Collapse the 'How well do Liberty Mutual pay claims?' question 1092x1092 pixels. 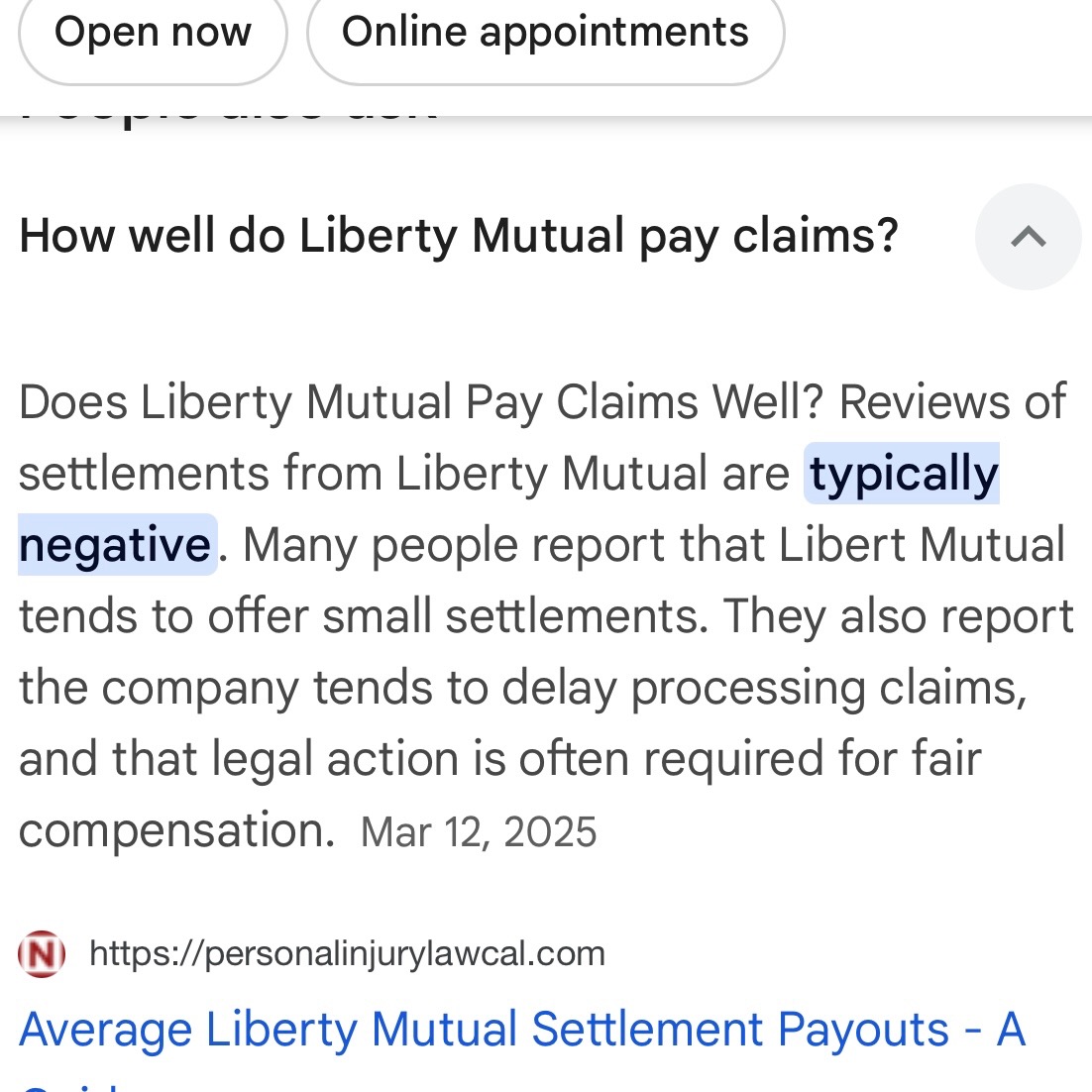pos(458,237)
